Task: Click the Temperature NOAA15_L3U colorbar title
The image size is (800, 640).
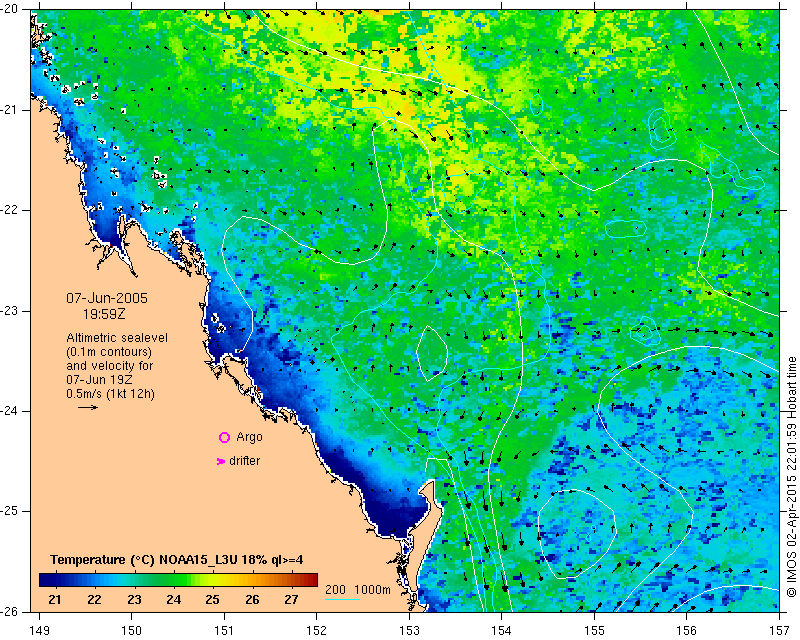Action: point(177,560)
